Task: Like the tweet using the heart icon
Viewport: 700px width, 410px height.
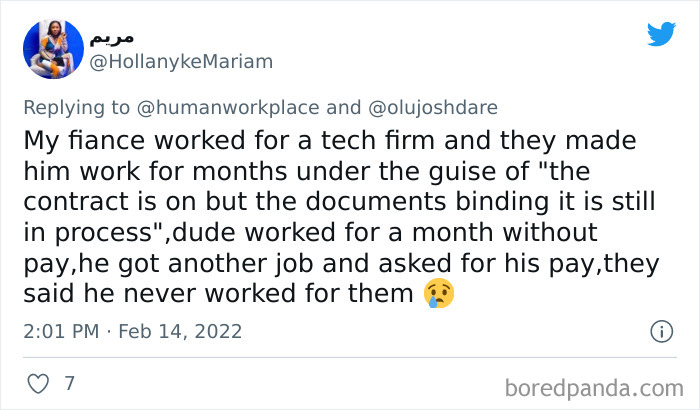Action: point(37,383)
